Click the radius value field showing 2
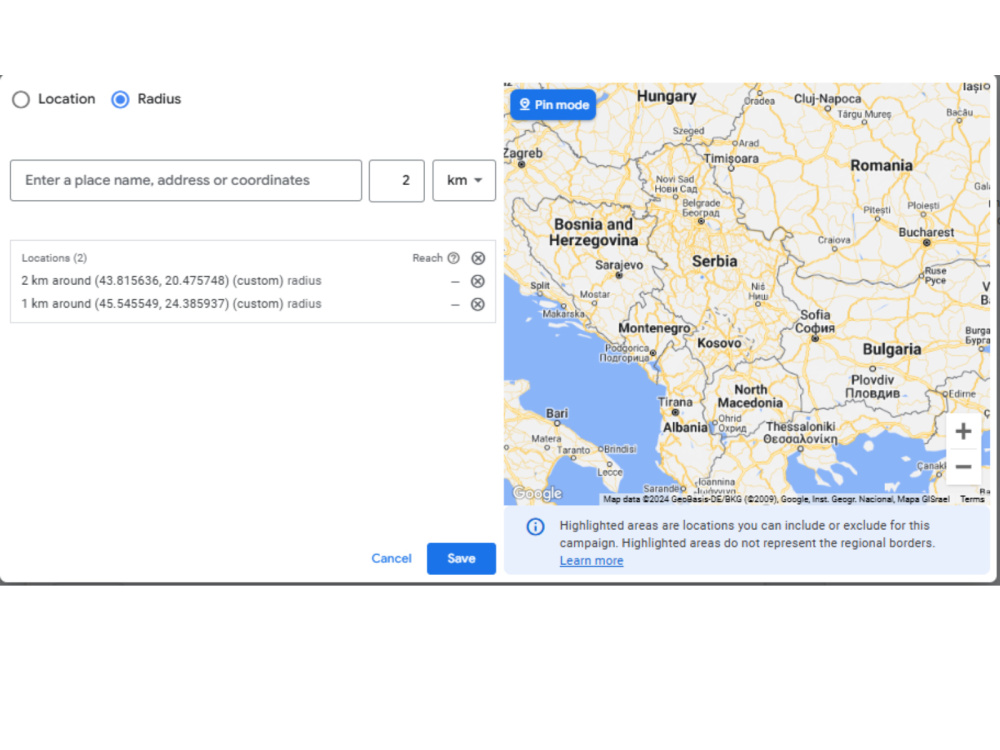Screen dimensions: 1000x750 tap(397, 180)
